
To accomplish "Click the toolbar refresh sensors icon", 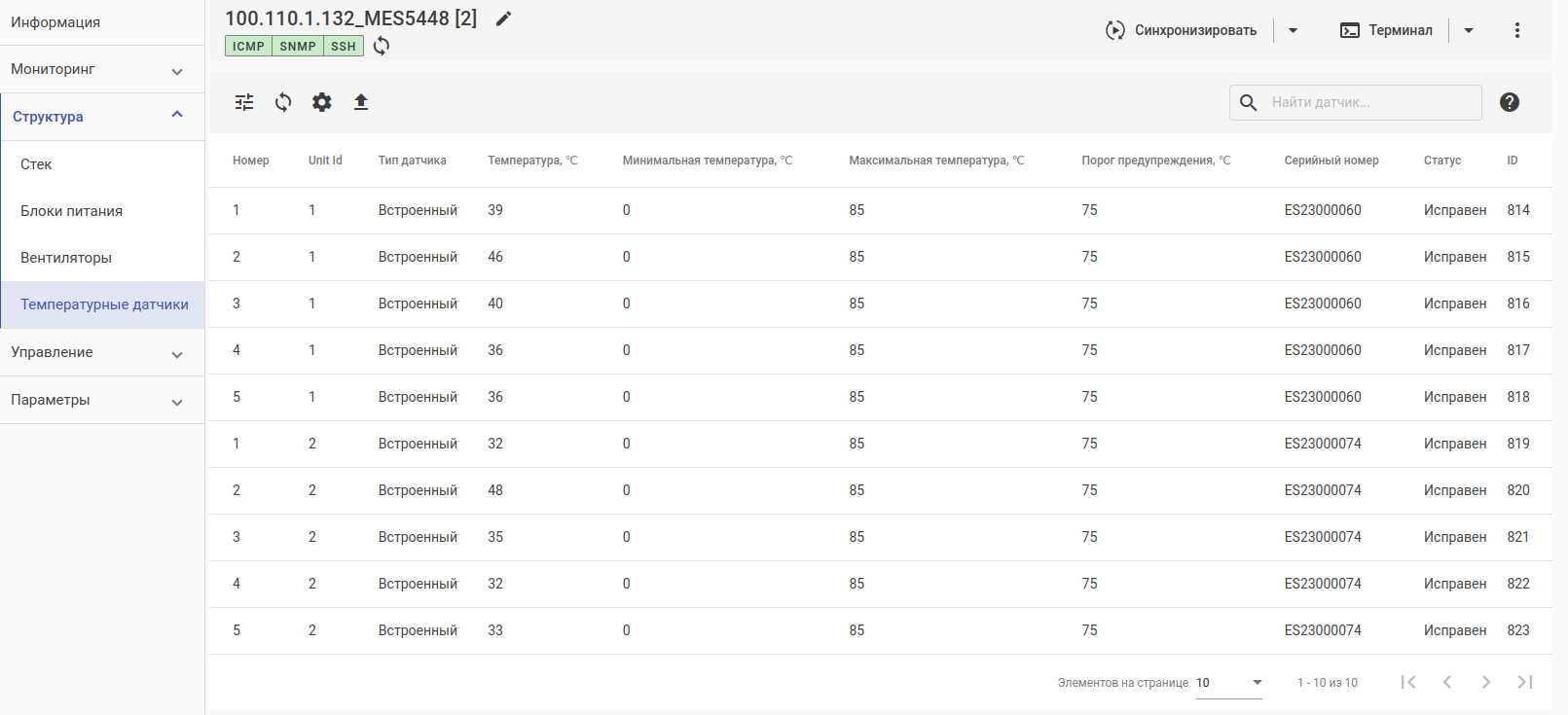I will coord(283,102).
